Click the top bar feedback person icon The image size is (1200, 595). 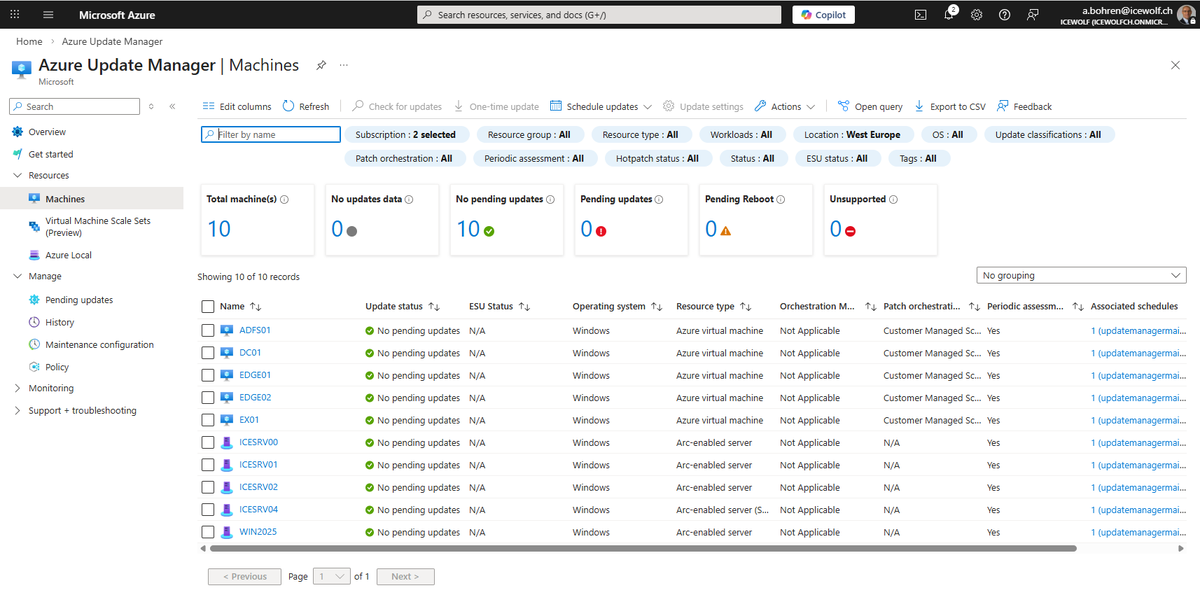coord(1033,15)
